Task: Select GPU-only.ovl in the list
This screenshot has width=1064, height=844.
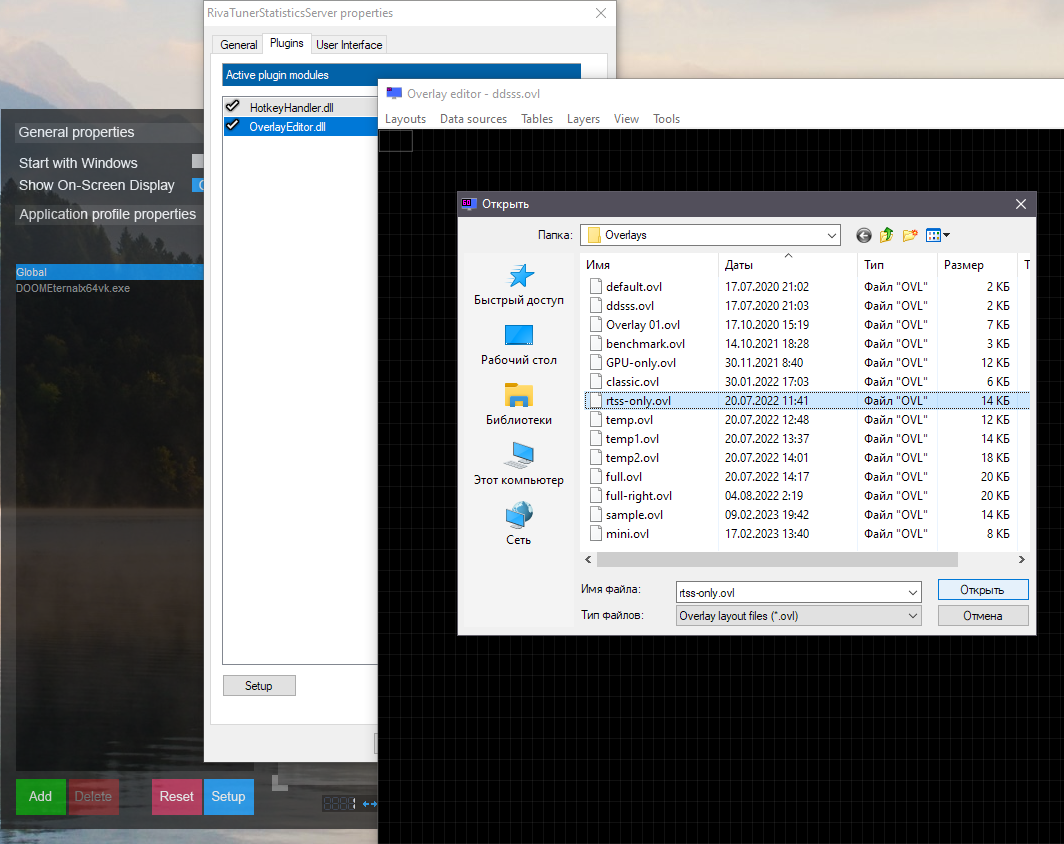Action: point(641,362)
